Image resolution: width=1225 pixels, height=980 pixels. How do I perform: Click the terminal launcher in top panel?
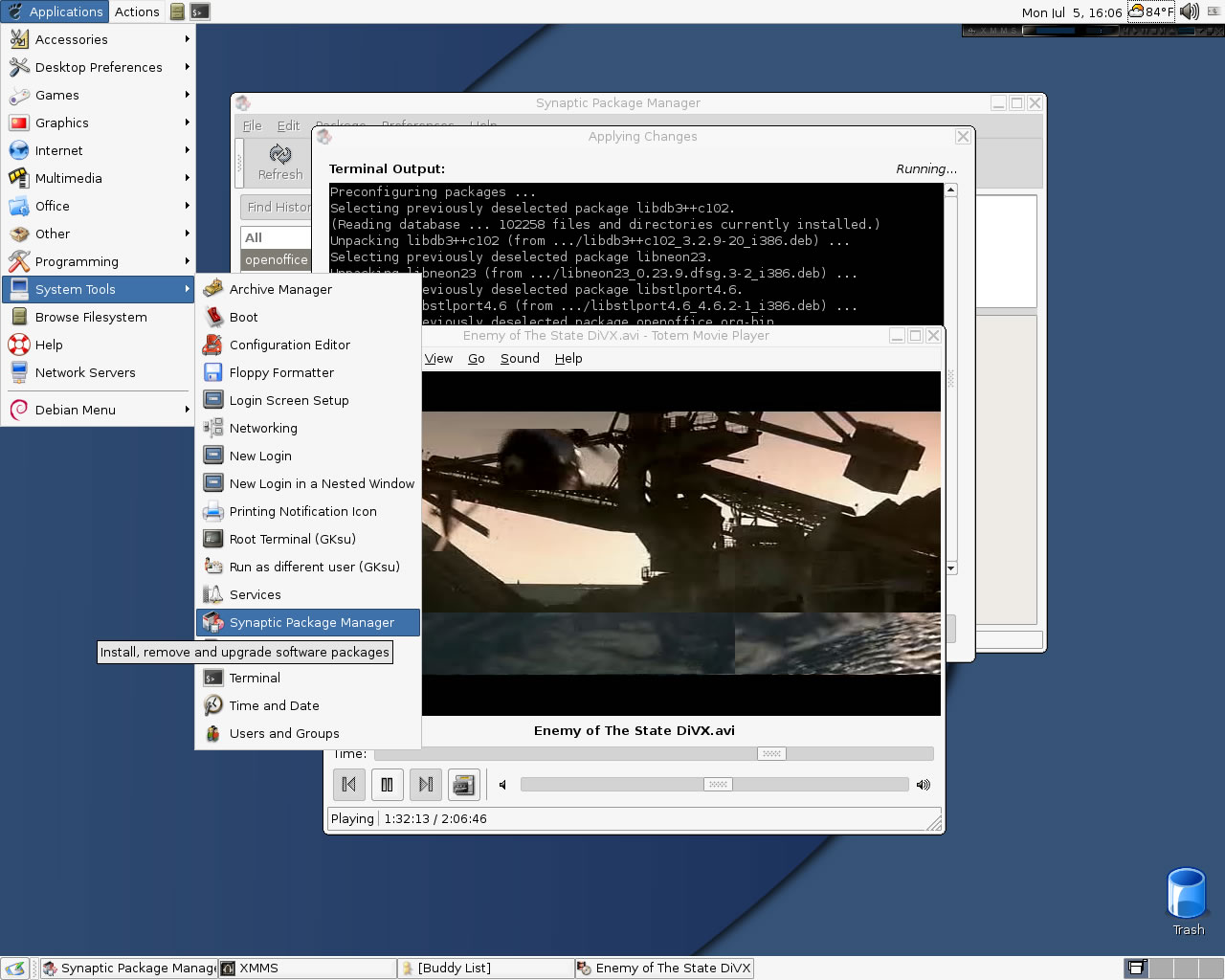199,11
